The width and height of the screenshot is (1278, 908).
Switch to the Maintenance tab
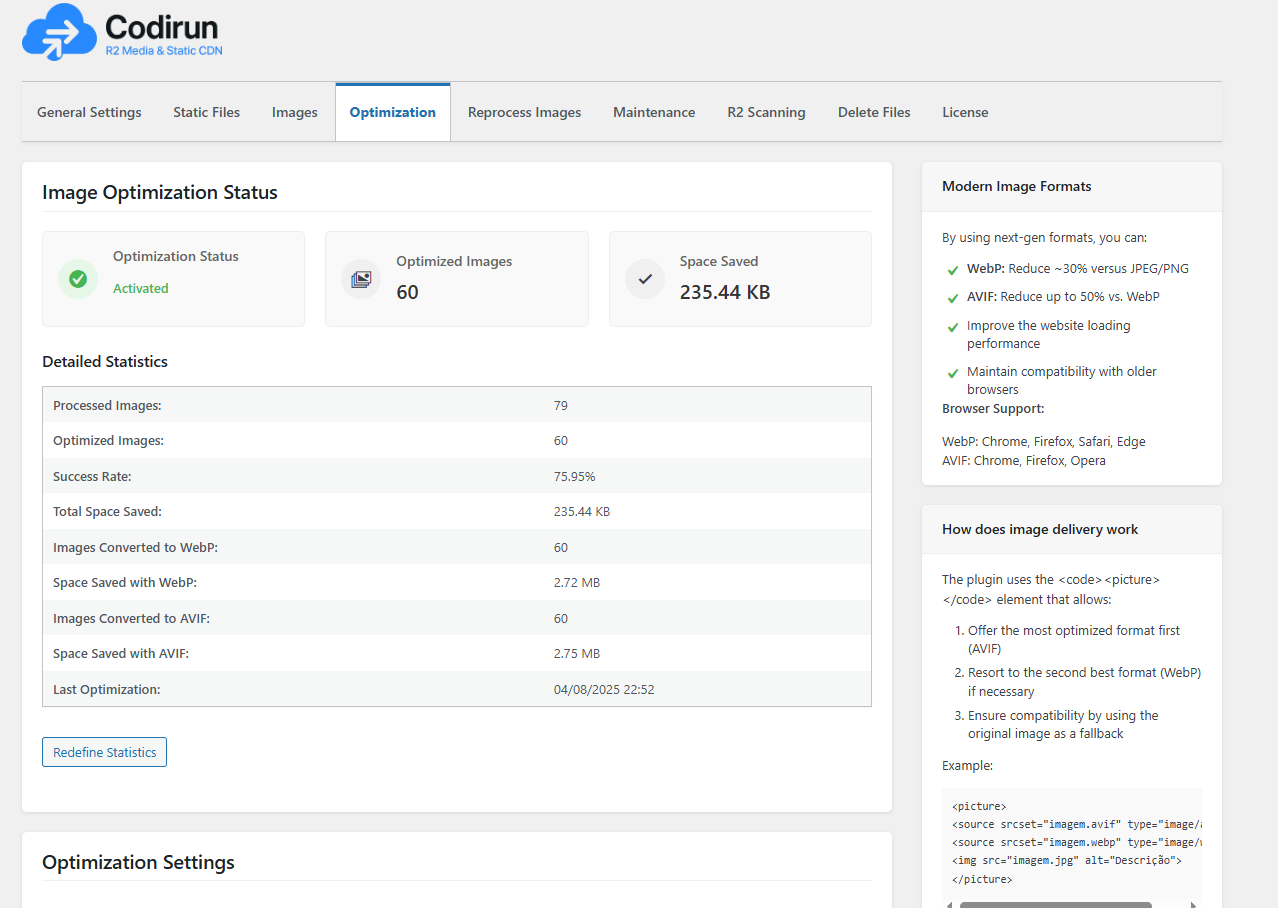[654, 112]
